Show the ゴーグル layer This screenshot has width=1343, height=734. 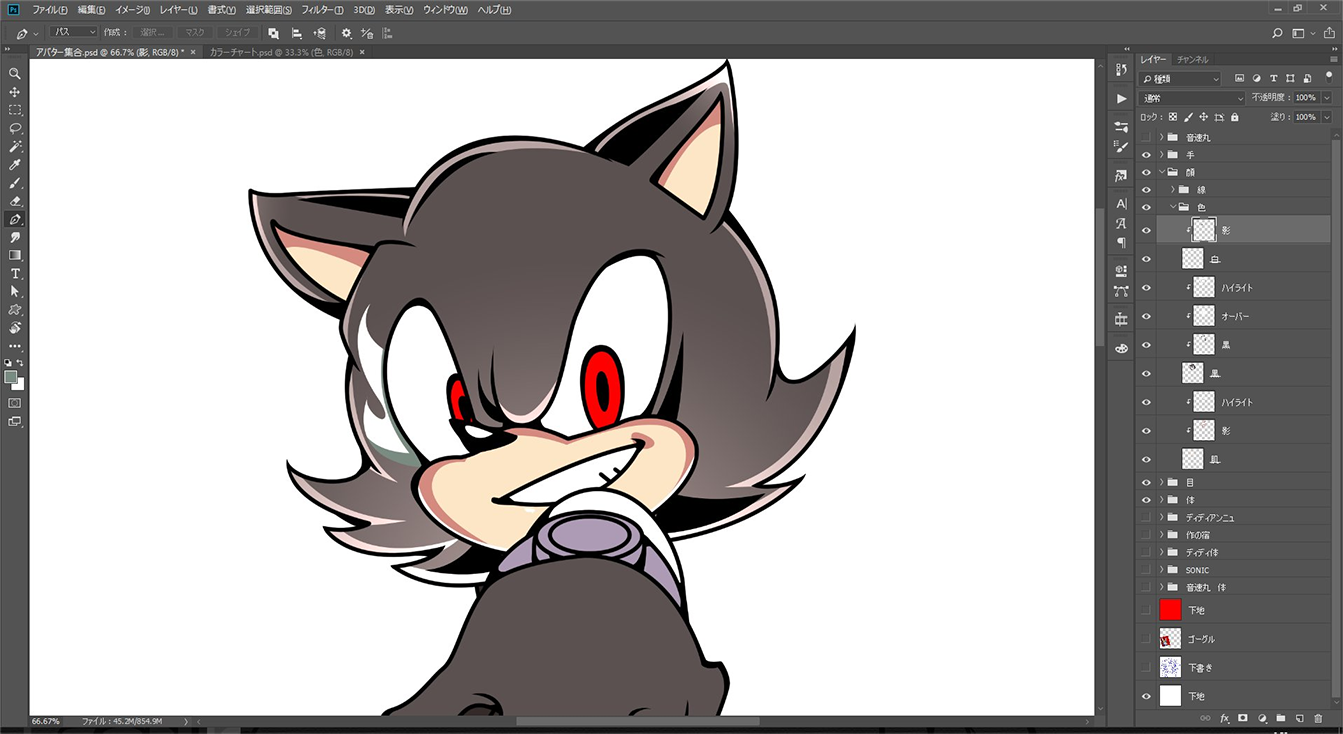tap(1146, 638)
